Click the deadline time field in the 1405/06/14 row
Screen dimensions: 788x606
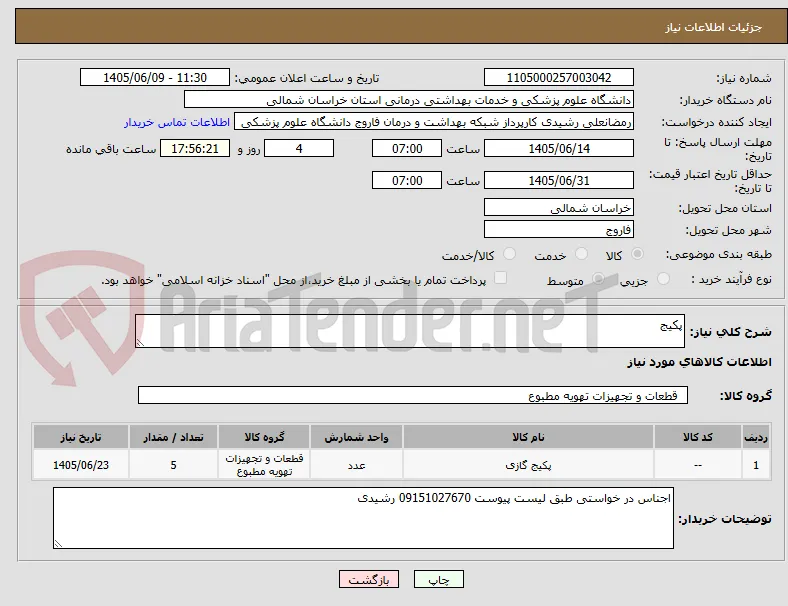tap(407, 148)
